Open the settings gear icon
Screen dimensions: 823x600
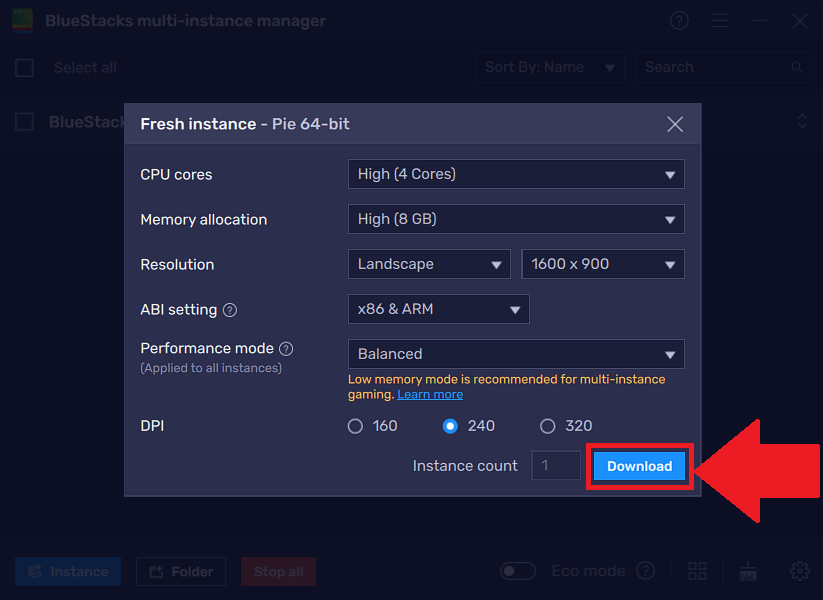[x=799, y=571]
